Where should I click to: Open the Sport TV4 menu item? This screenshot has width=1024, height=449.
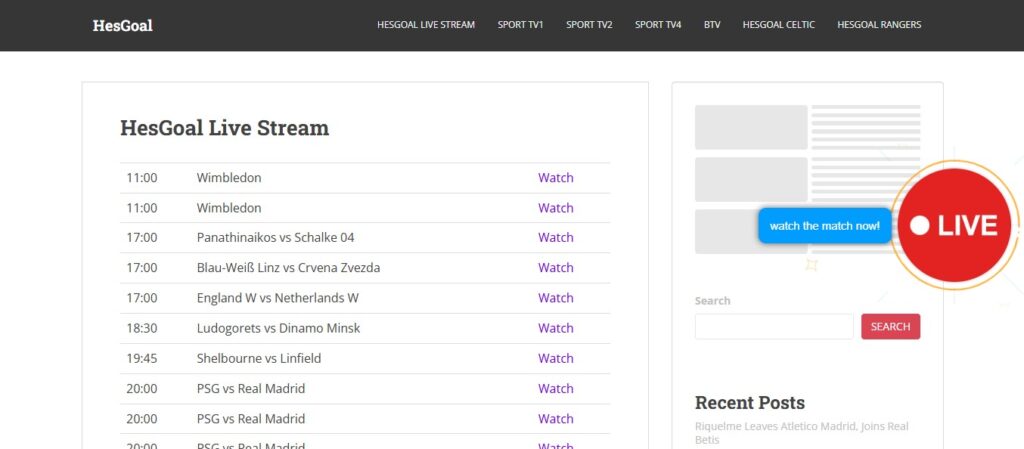658,25
